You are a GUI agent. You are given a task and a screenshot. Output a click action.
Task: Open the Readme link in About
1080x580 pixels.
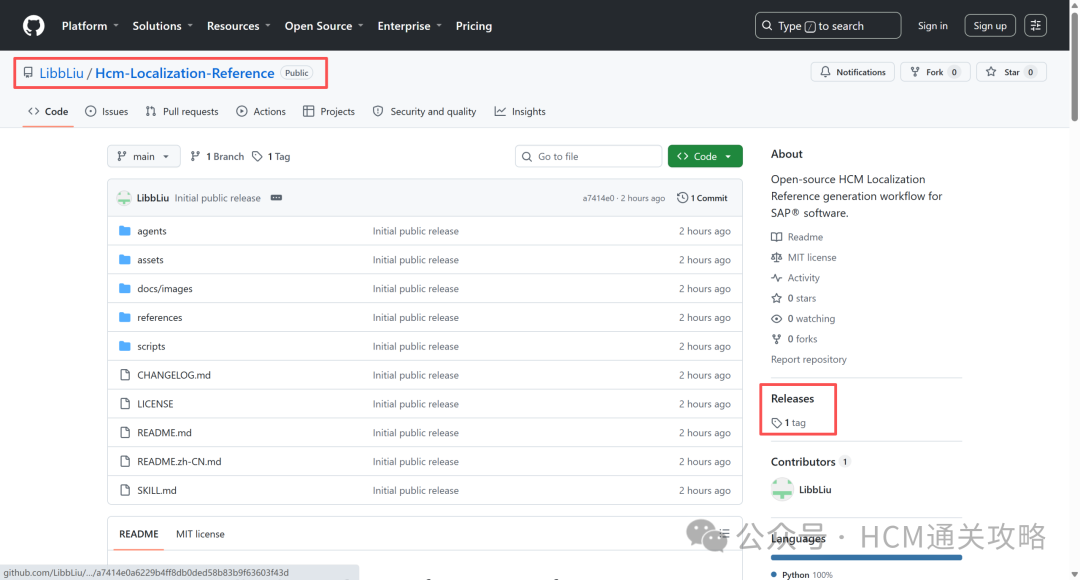coord(797,237)
